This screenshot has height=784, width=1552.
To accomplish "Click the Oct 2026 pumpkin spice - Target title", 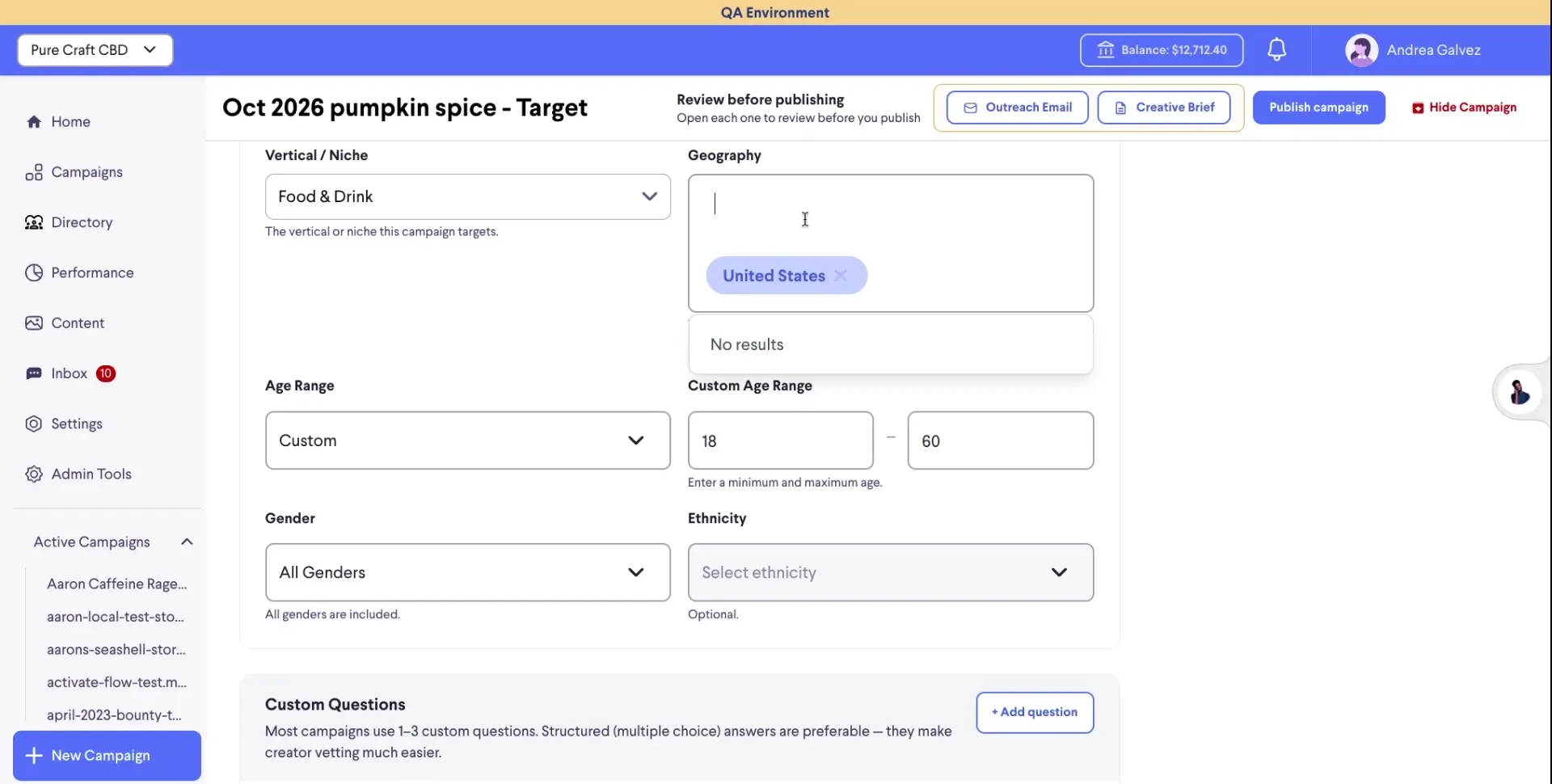I will (404, 107).
